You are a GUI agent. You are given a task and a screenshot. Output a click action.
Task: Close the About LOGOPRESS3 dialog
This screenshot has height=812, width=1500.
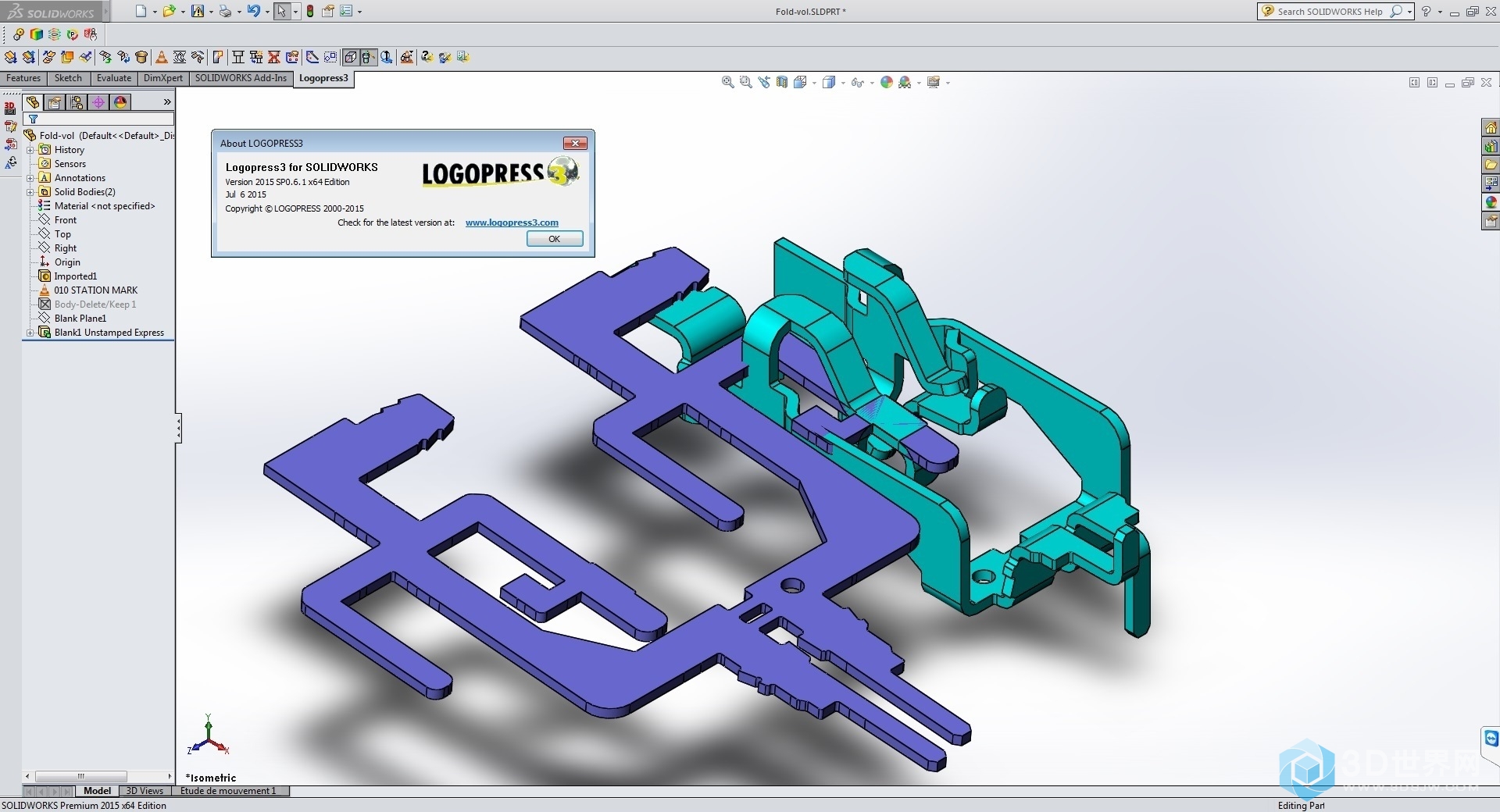tap(575, 143)
